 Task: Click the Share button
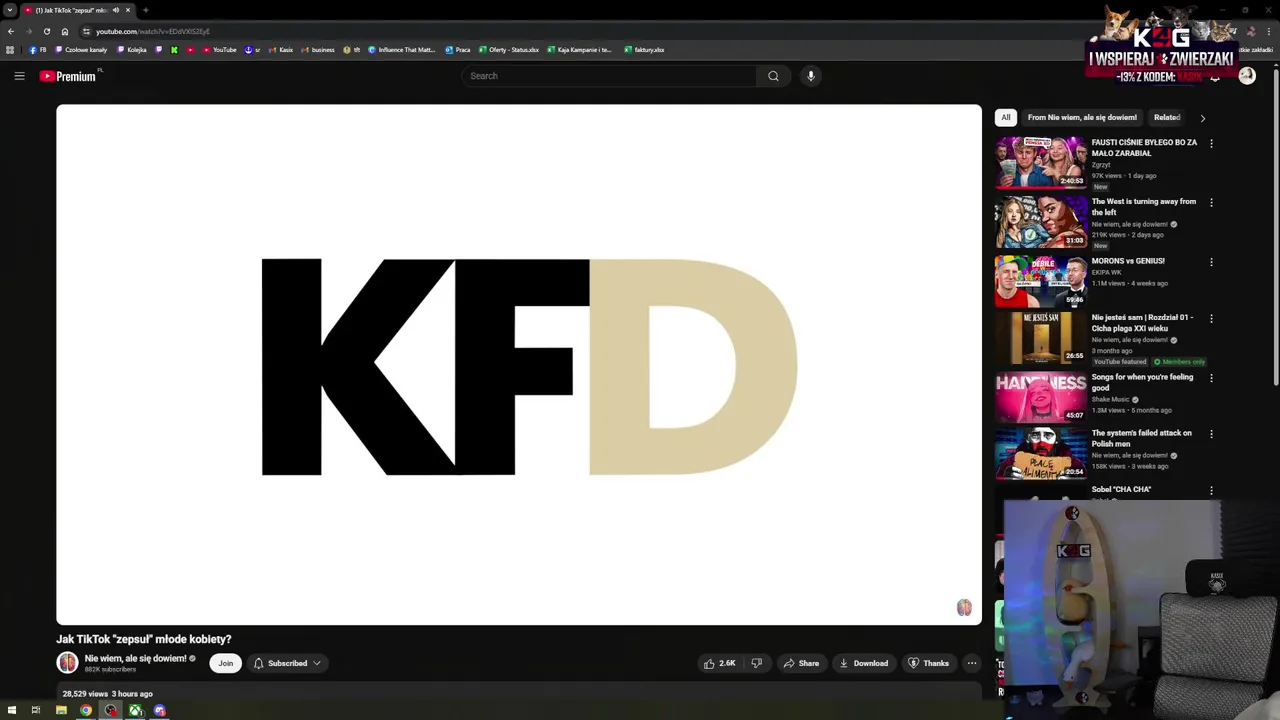(801, 663)
